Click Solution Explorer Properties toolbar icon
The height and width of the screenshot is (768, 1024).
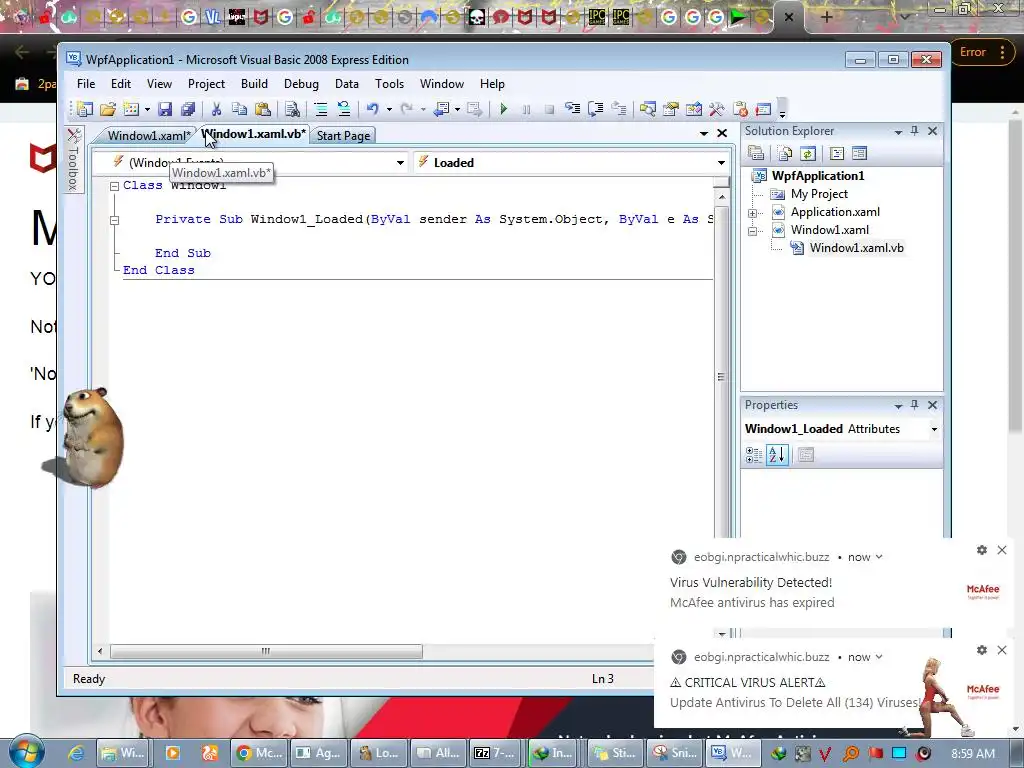point(756,153)
